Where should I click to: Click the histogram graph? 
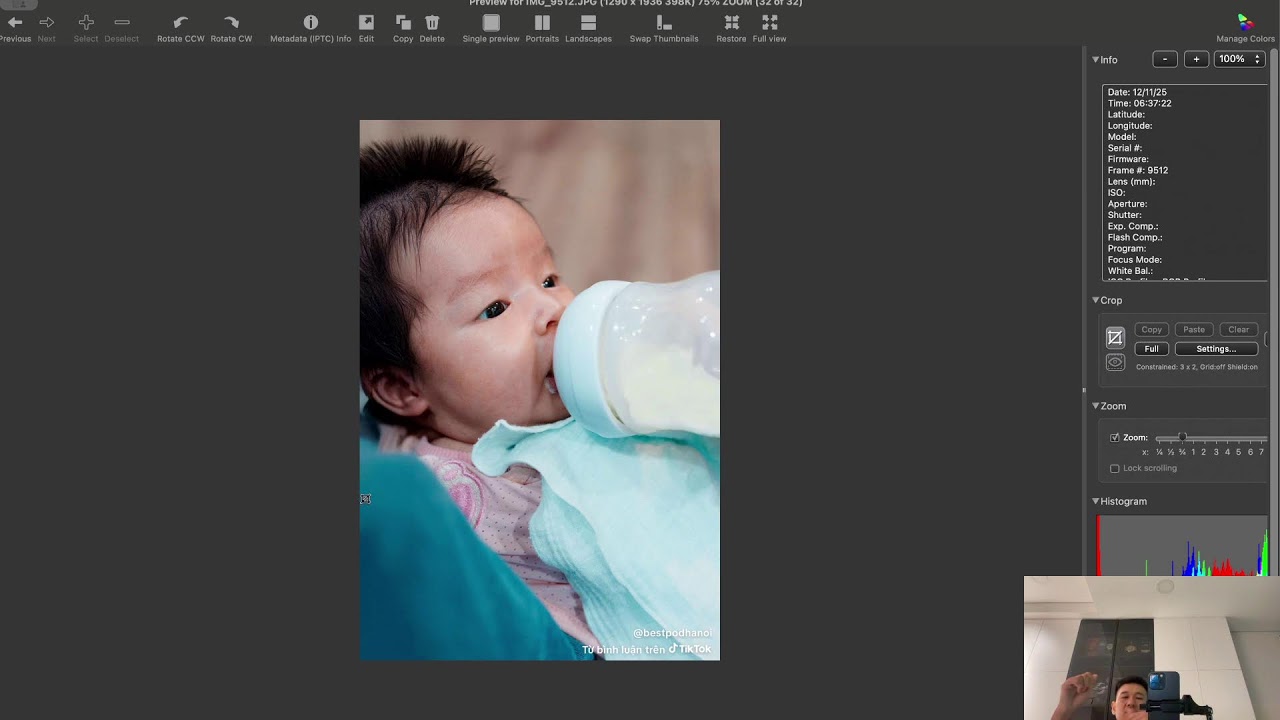1182,546
